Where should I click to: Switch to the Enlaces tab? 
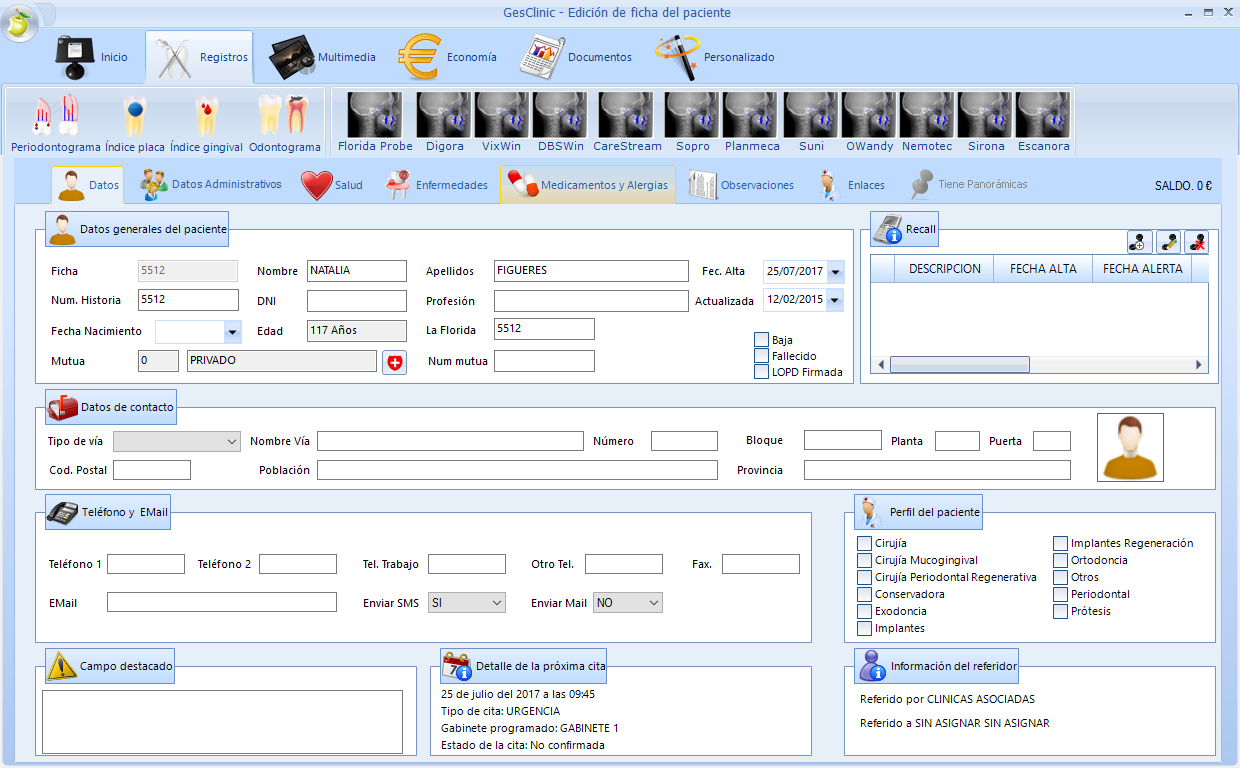tap(852, 185)
